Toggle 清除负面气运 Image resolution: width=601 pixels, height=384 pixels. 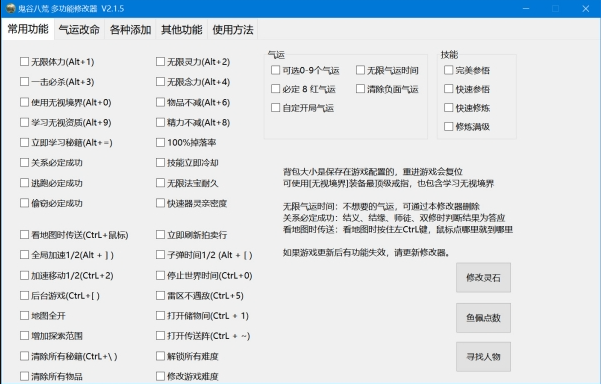360,89
